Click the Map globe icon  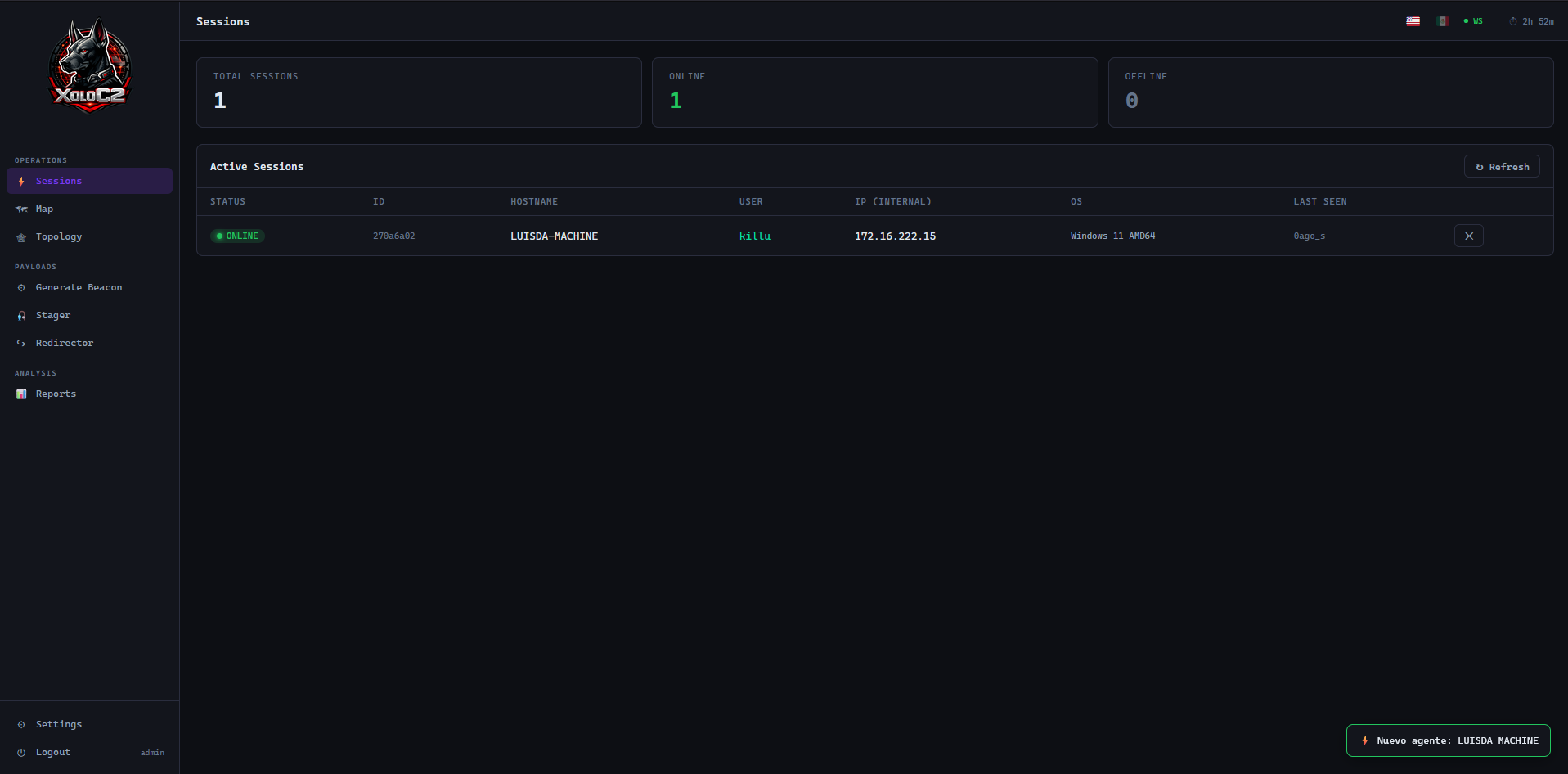[21, 209]
